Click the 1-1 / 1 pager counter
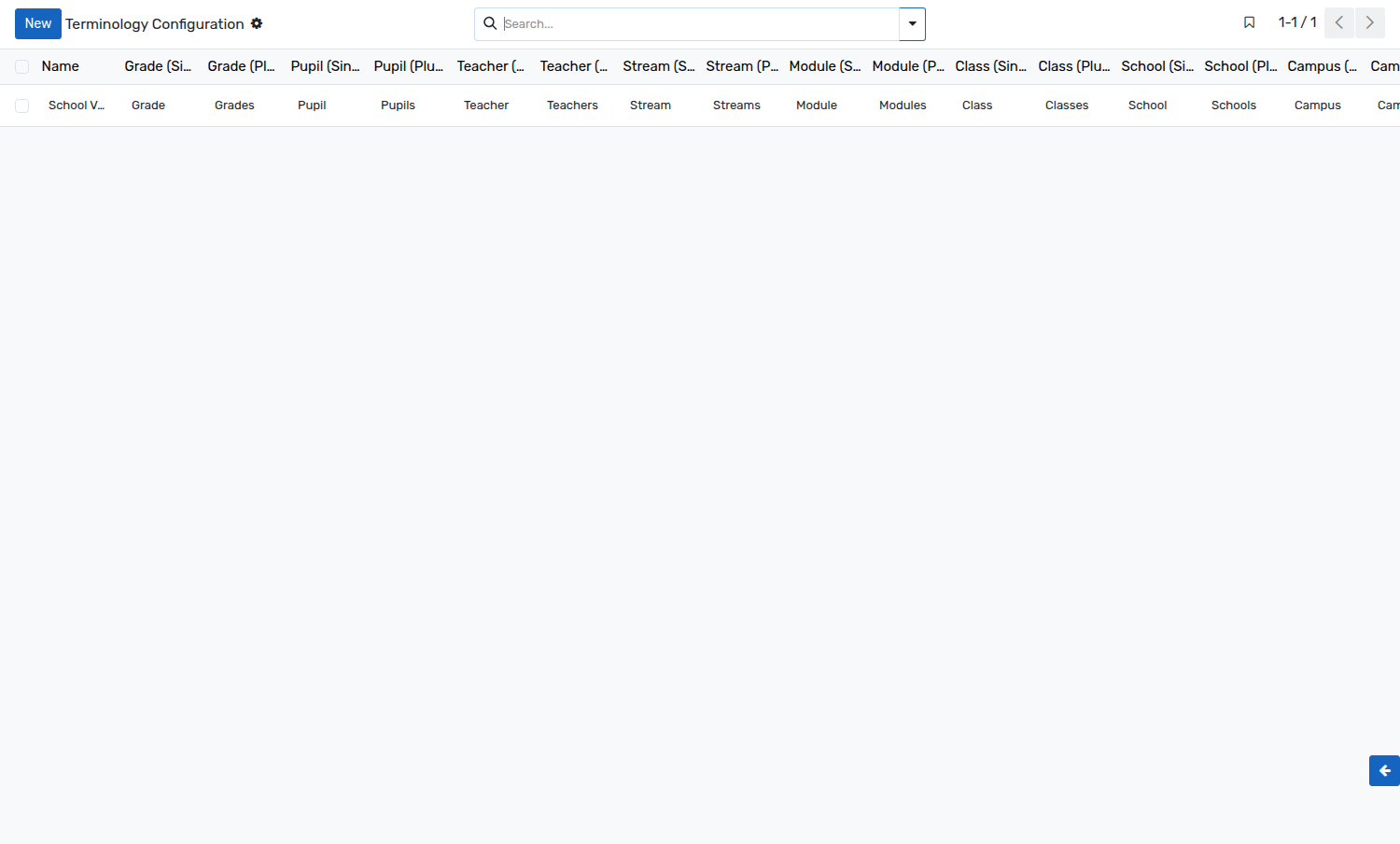Viewport: 1400px width, 844px height. 1297,22
